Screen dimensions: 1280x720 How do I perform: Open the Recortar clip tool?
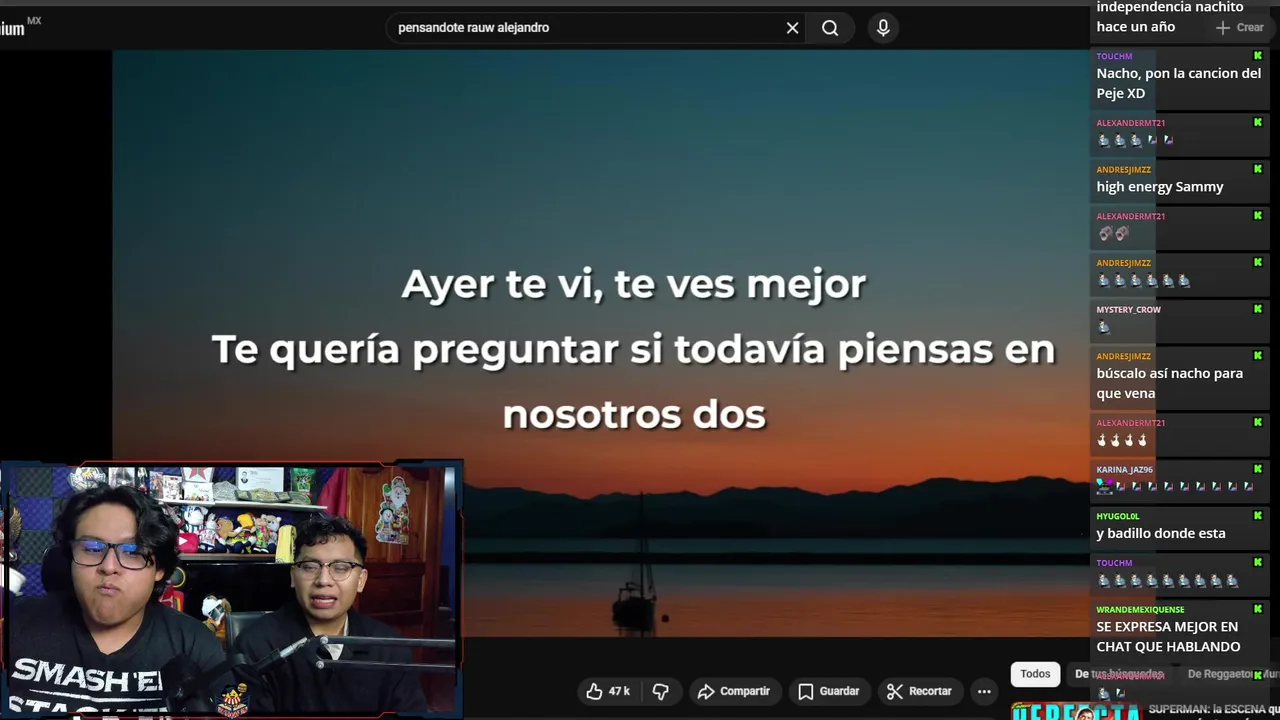919,691
